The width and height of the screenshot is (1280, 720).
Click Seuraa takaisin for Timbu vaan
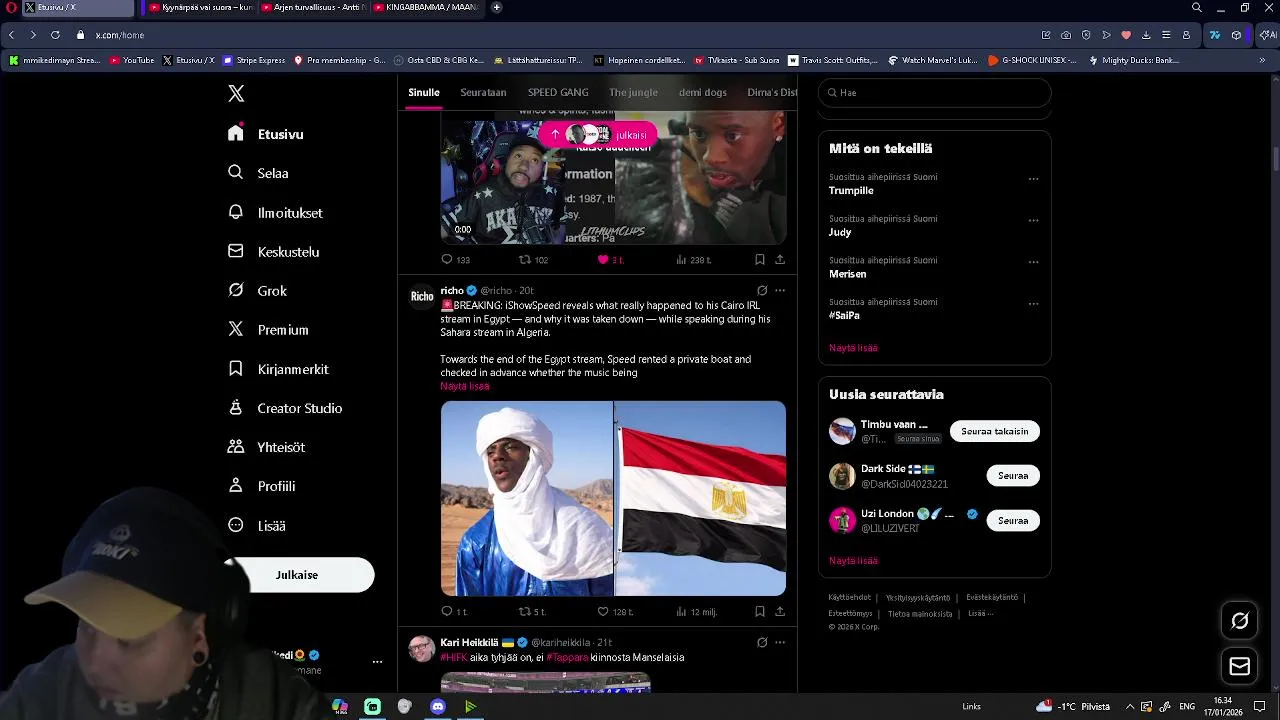point(995,431)
